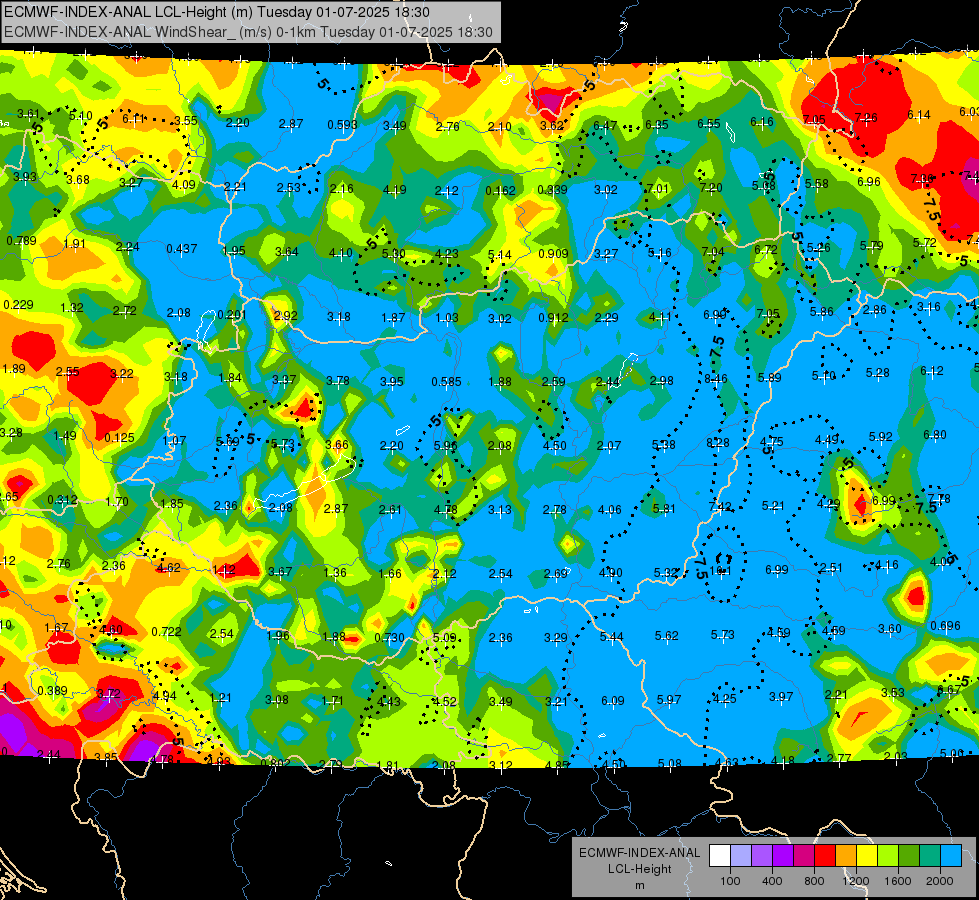Click the grid value 0.229
979x900 pixels.
pos(19,304)
